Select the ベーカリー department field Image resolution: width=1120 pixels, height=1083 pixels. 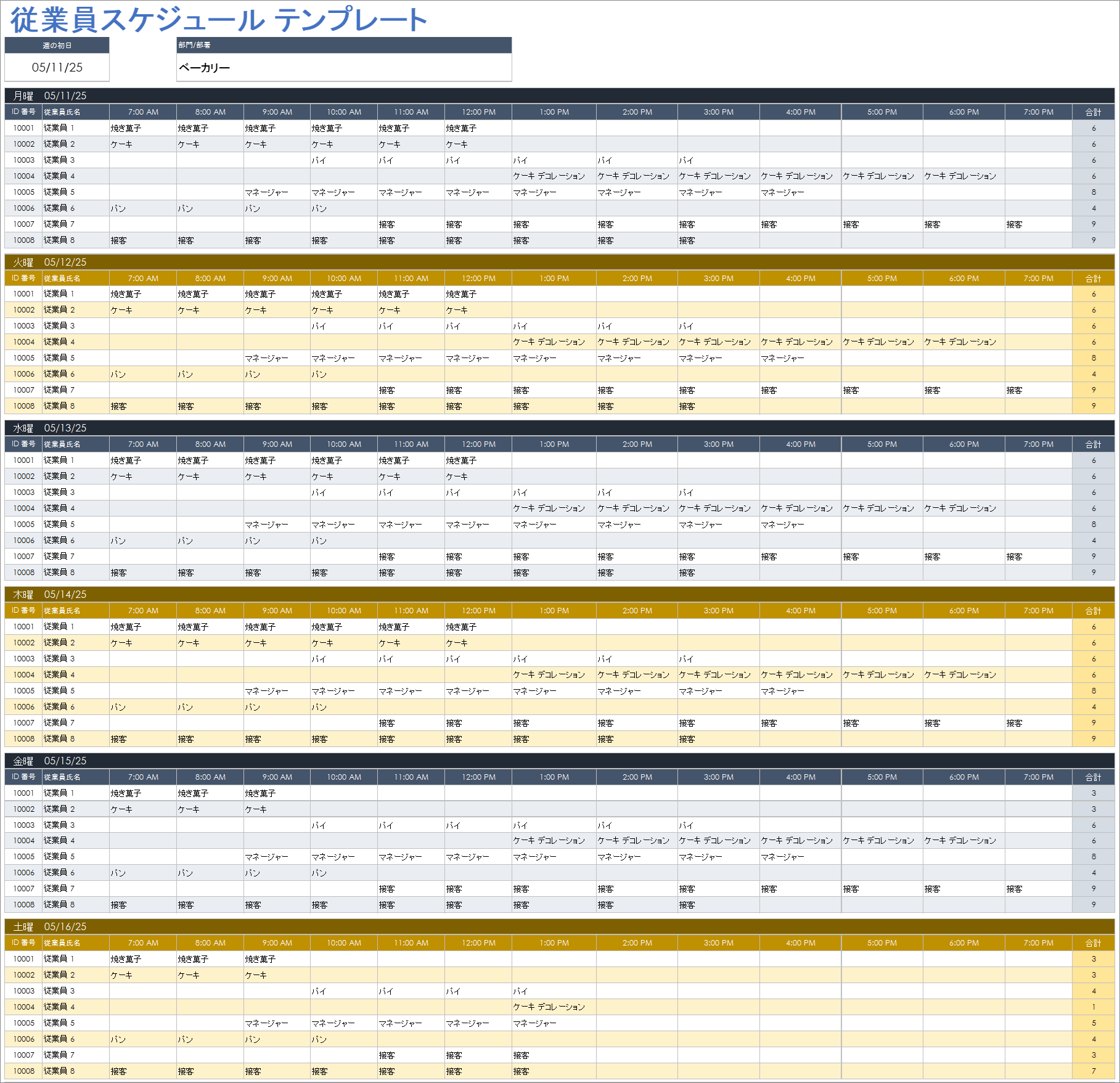343,67
